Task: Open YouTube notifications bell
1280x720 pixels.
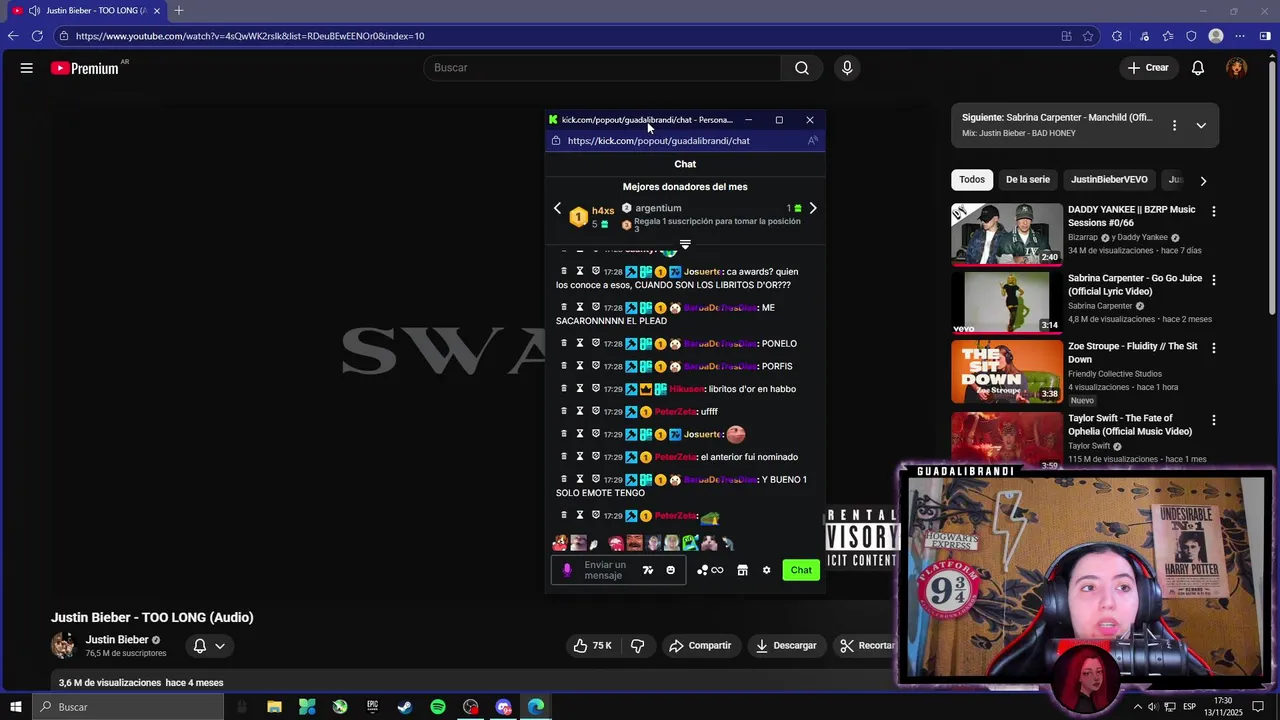Action: click(x=1198, y=68)
